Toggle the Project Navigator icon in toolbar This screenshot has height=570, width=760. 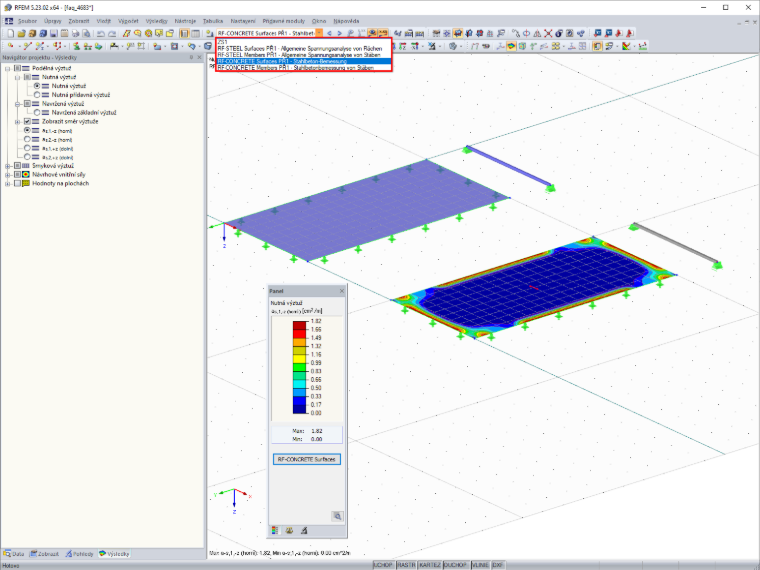tap(184, 33)
